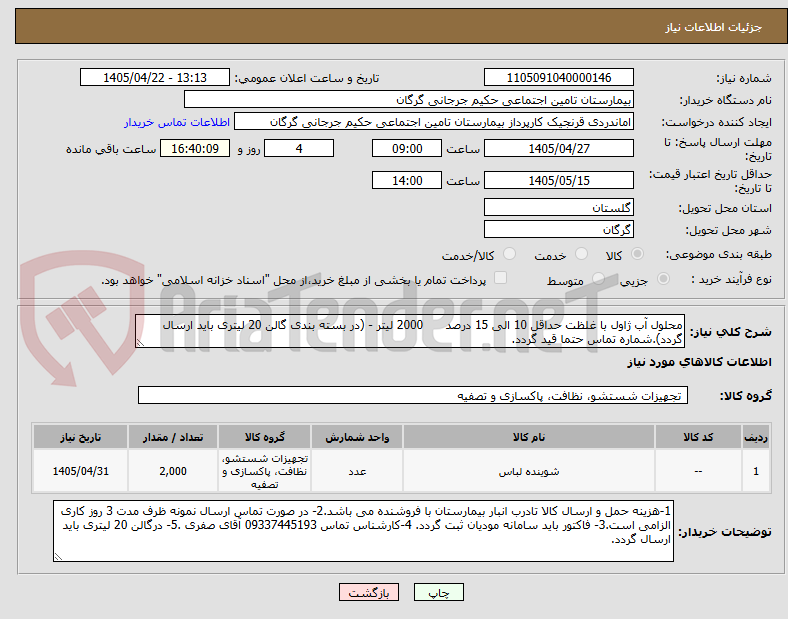The width and height of the screenshot is (788, 619).
Task: Click the buyer notes text area
Action: pyautogui.click(x=363, y=531)
